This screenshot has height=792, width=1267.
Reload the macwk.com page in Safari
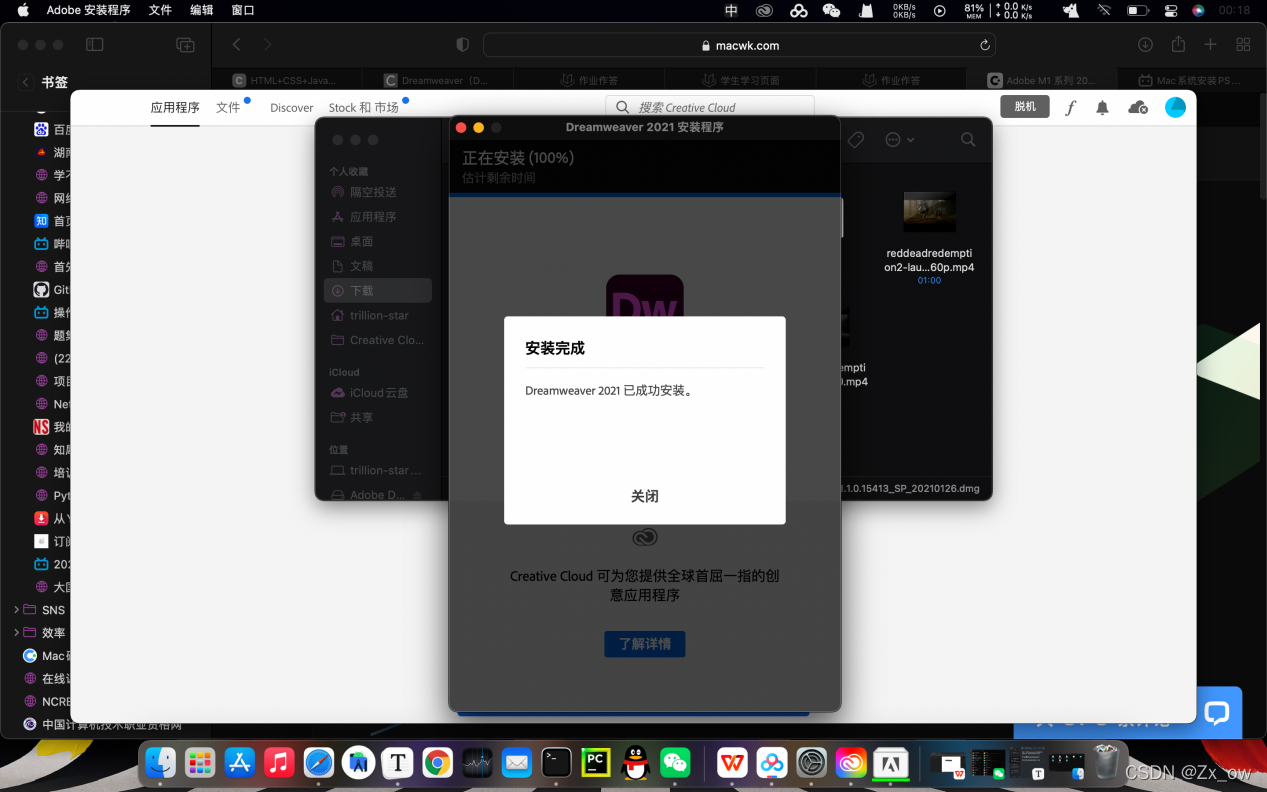pyautogui.click(x=985, y=45)
